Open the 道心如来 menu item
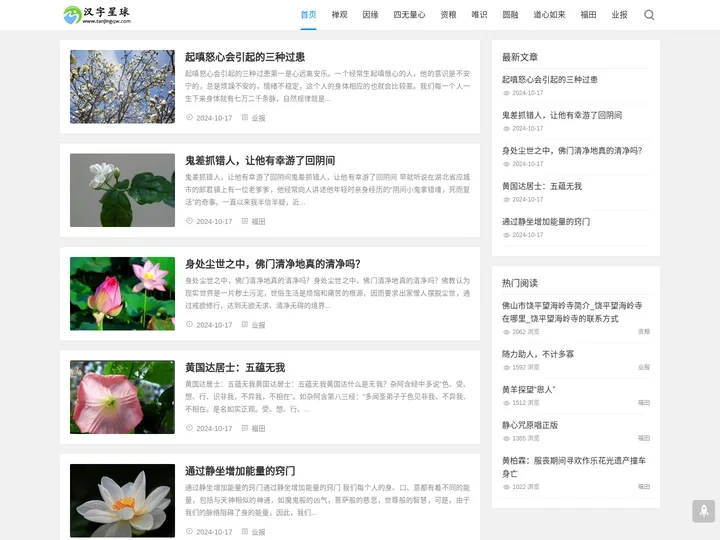The image size is (720, 540). pyautogui.click(x=549, y=15)
